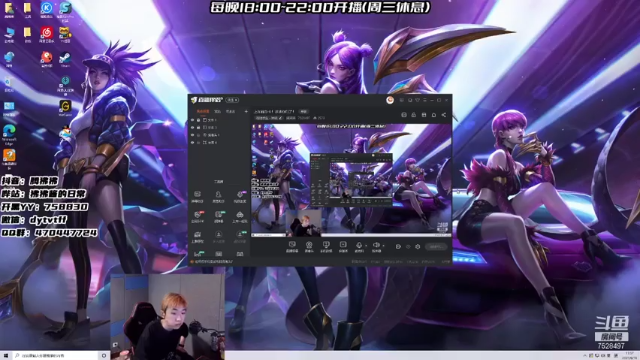The width and height of the screenshot is (640, 360).
Task: Add a camera source from bottom toolbar
Action: 309,246
